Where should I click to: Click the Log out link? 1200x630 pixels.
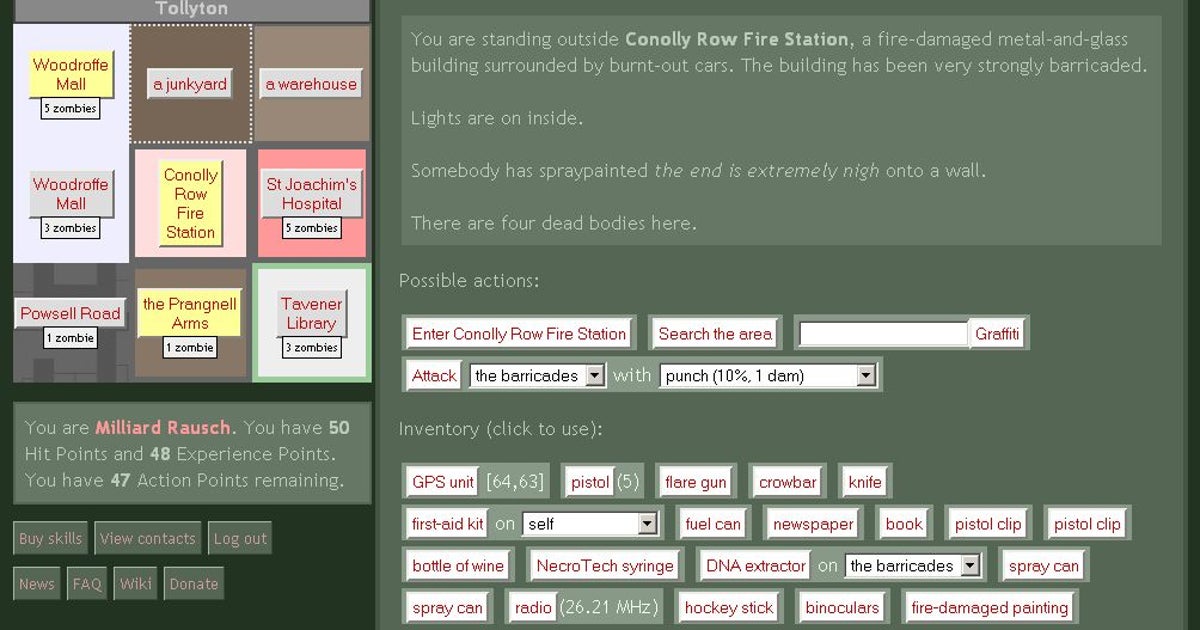[x=240, y=539]
